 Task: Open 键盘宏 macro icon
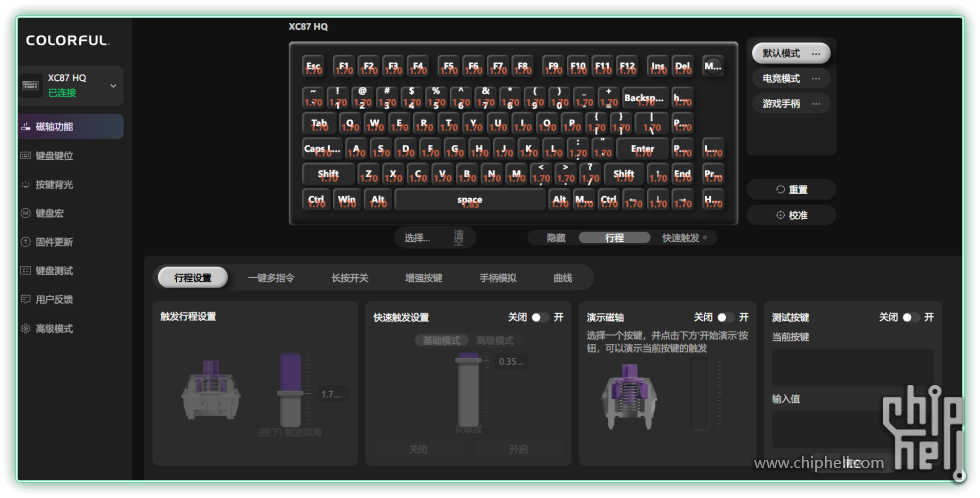[x=26, y=213]
